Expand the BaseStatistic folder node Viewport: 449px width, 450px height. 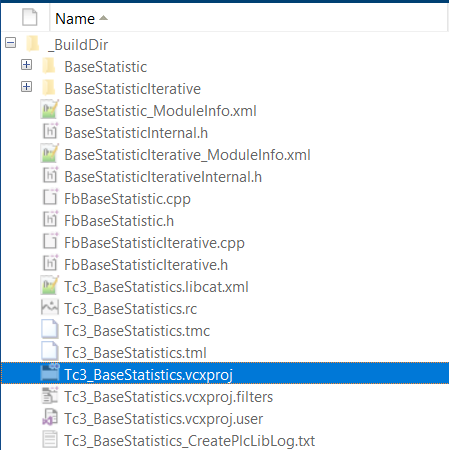tap(26, 65)
